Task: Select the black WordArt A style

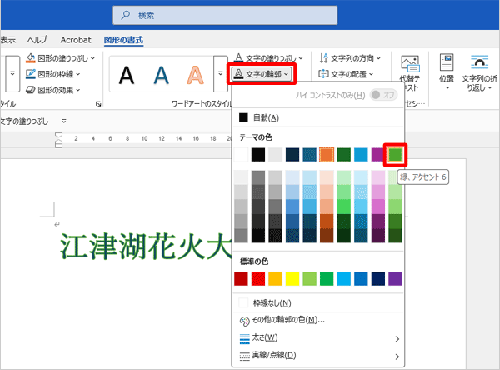Action: coord(127,75)
